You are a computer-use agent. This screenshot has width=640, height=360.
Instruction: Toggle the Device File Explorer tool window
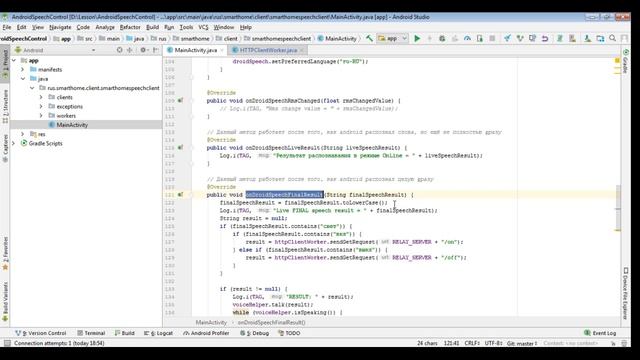tap(625, 293)
